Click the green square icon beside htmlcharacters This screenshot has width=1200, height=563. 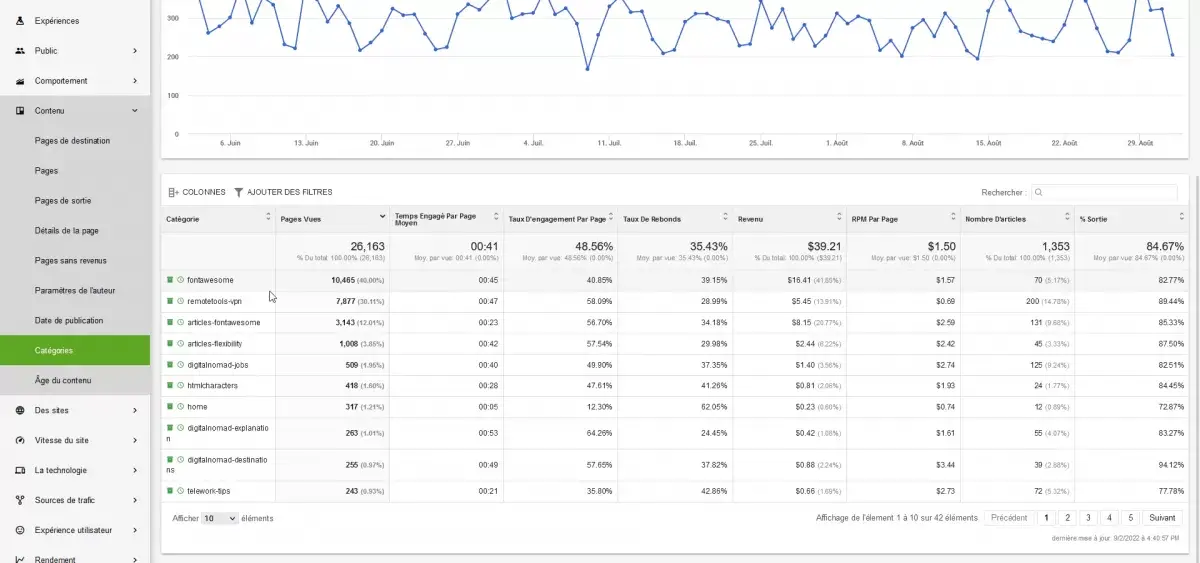[x=170, y=386]
